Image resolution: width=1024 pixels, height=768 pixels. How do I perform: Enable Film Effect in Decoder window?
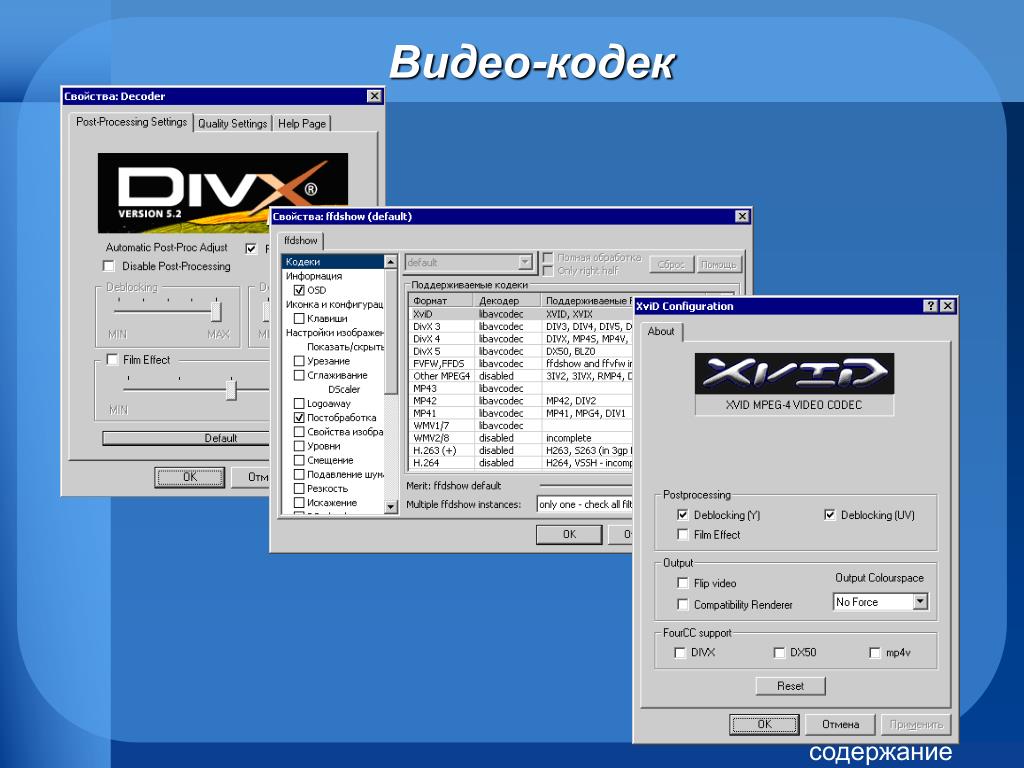[112, 360]
